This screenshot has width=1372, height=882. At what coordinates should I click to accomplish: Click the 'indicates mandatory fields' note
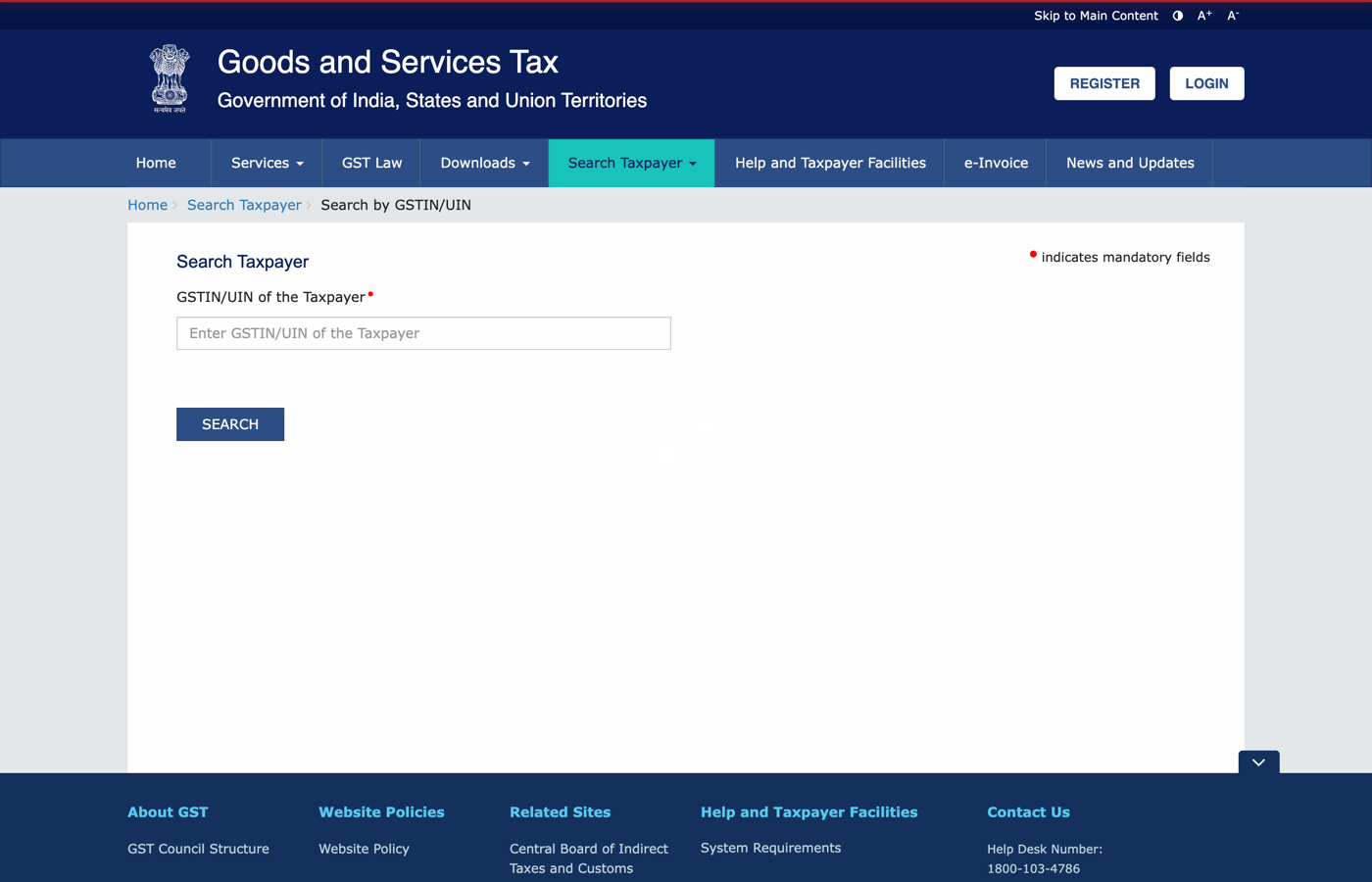[1125, 257]
